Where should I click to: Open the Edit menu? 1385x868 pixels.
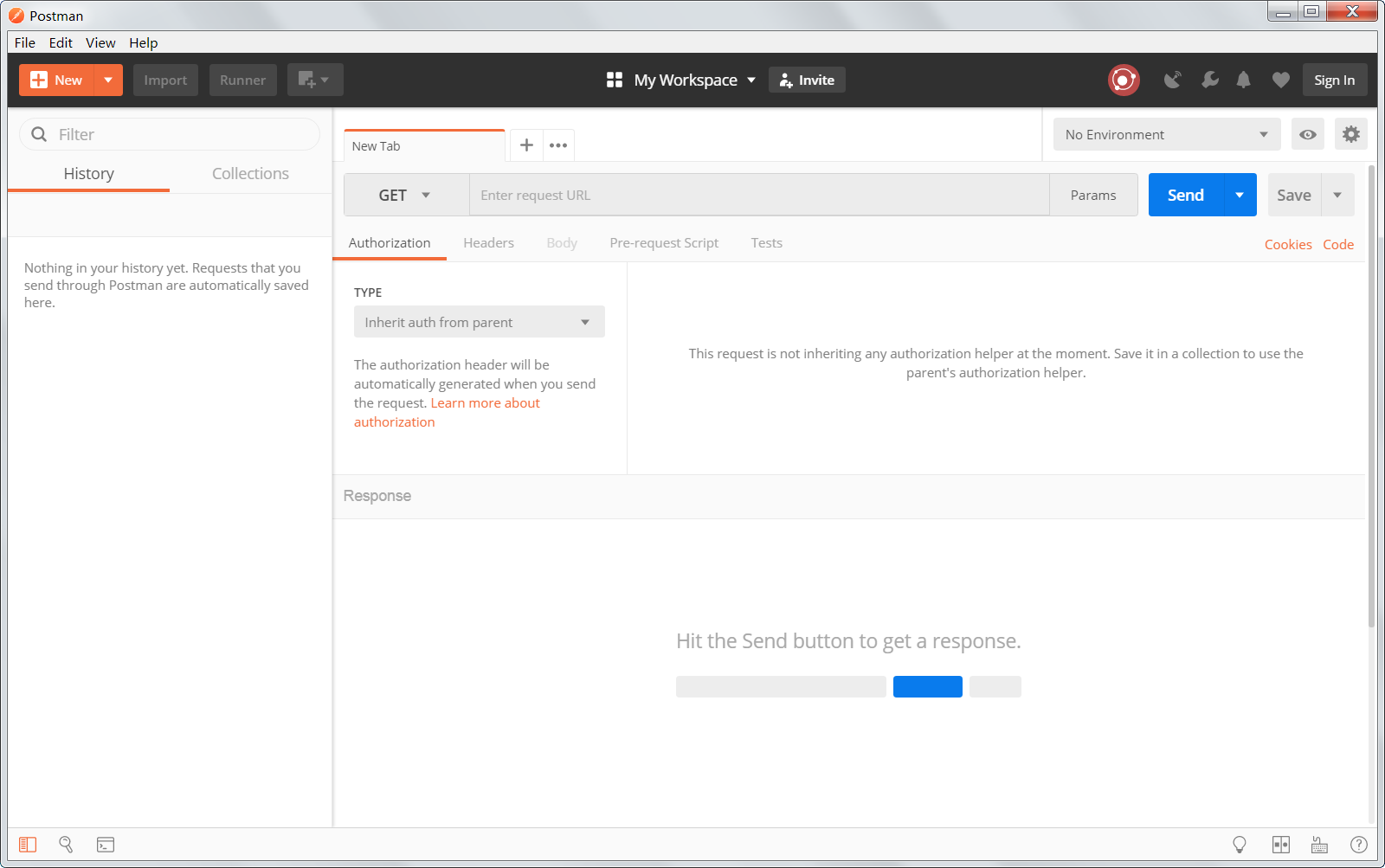tap(61, 42)
